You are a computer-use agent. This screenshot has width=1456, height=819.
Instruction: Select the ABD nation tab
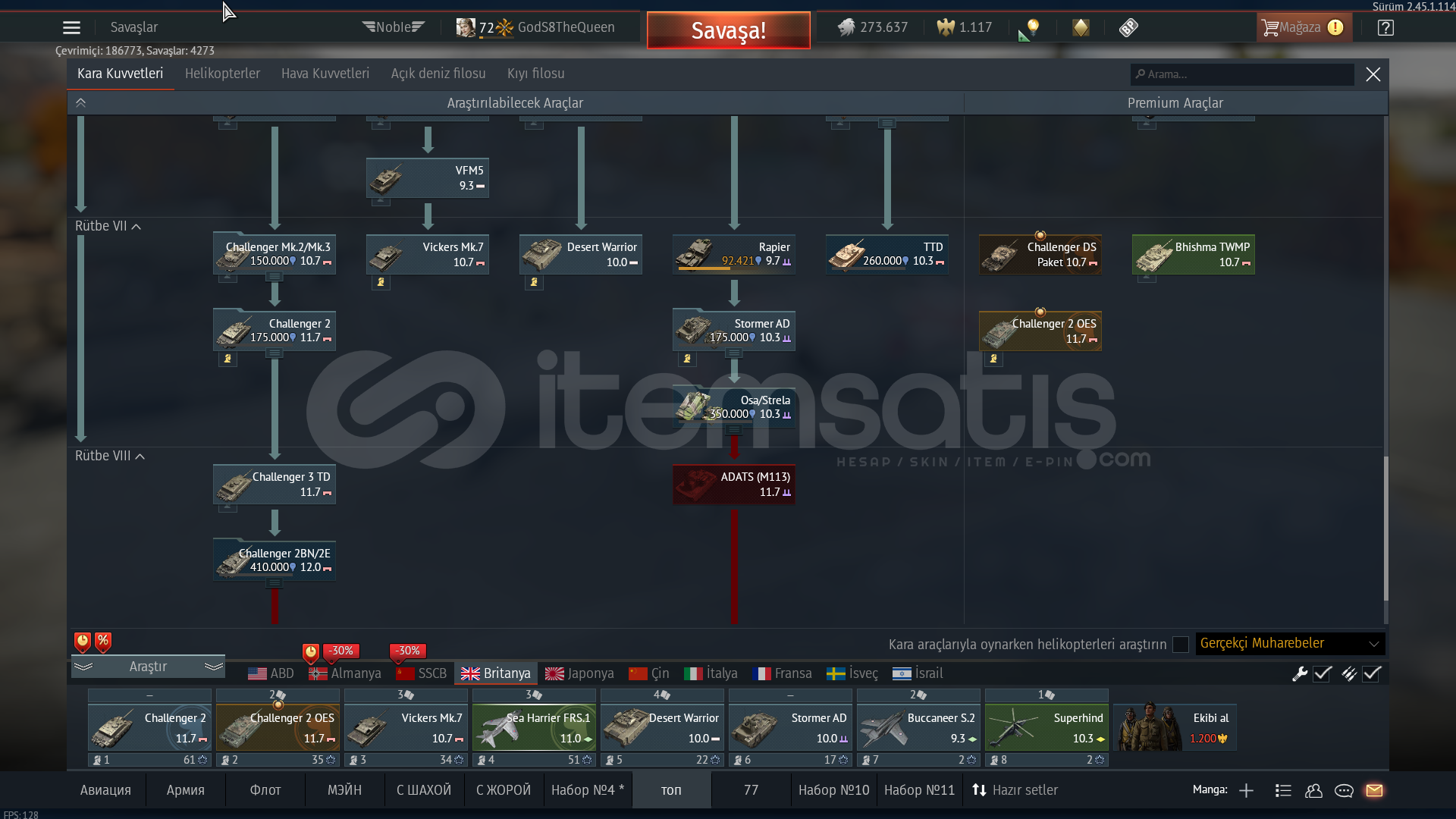(271, 673)
